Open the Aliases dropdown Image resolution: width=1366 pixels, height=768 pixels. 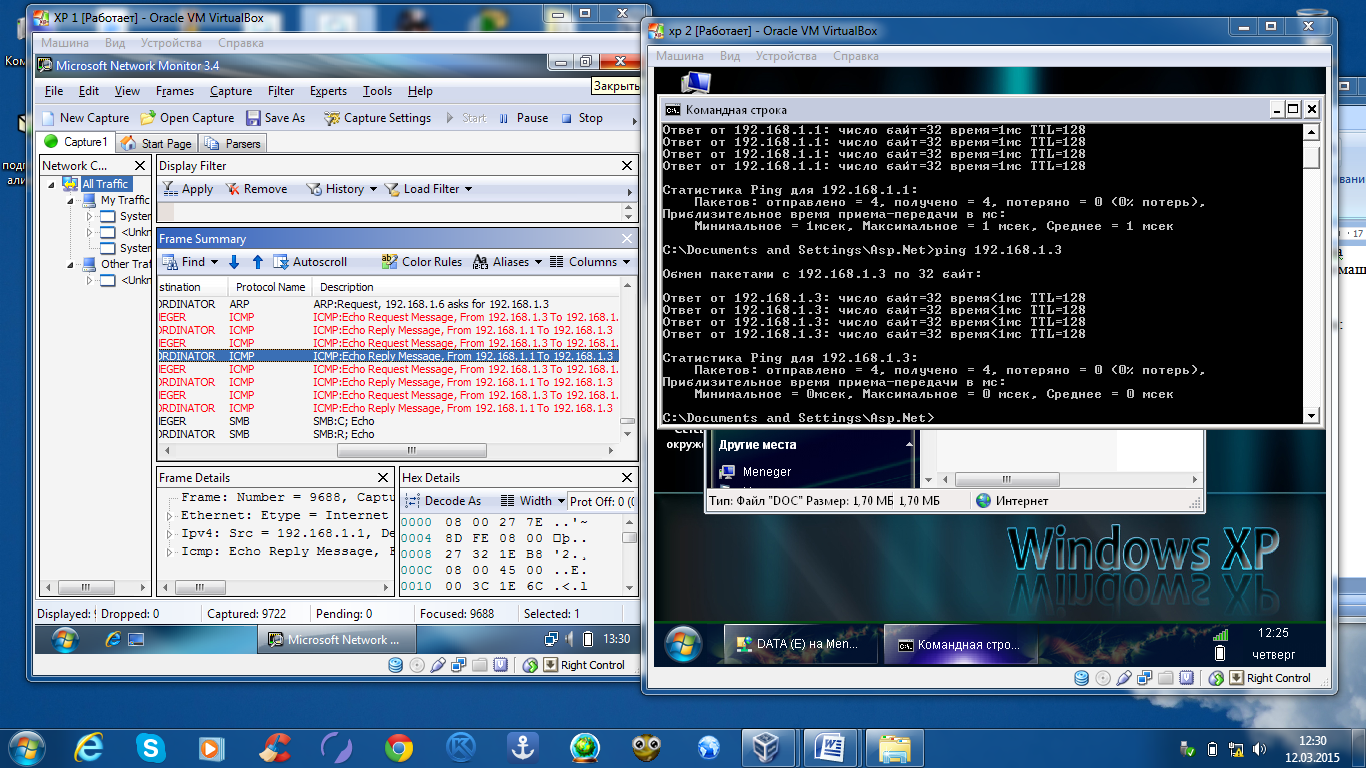point(507,262)
